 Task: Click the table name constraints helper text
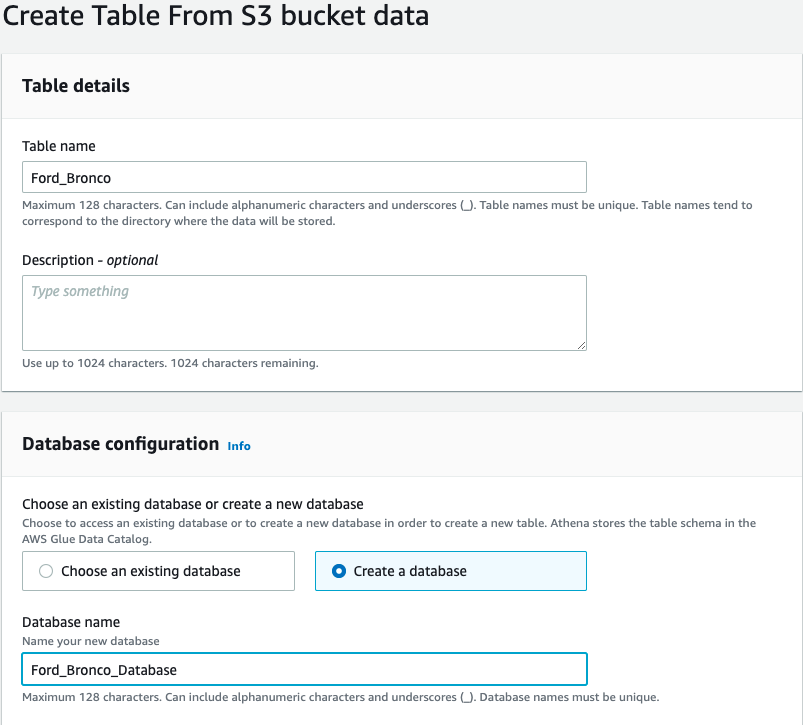[x=387, y=212]
